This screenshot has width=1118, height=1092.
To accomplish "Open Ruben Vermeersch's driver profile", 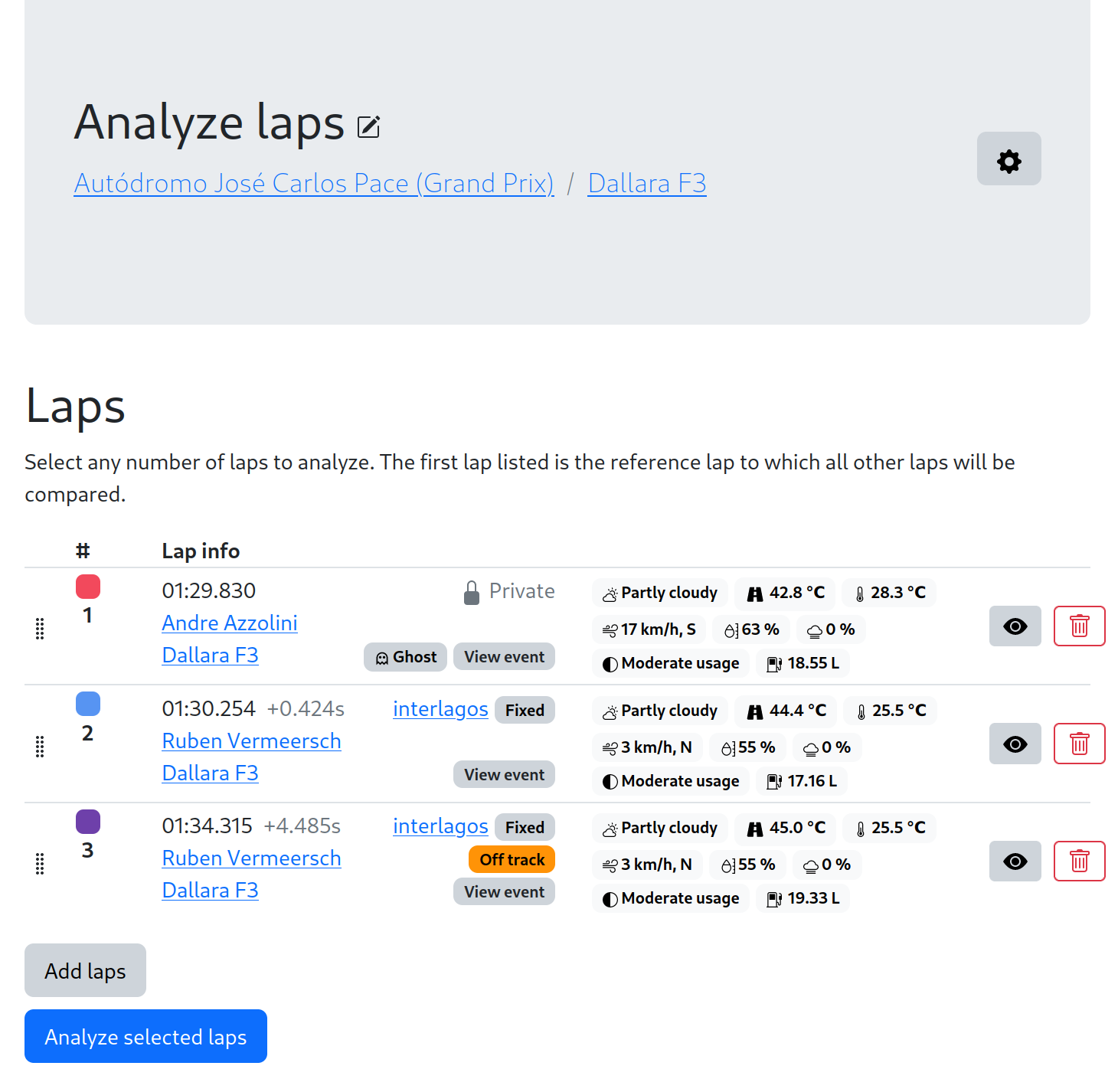I will tap(251, 741).
